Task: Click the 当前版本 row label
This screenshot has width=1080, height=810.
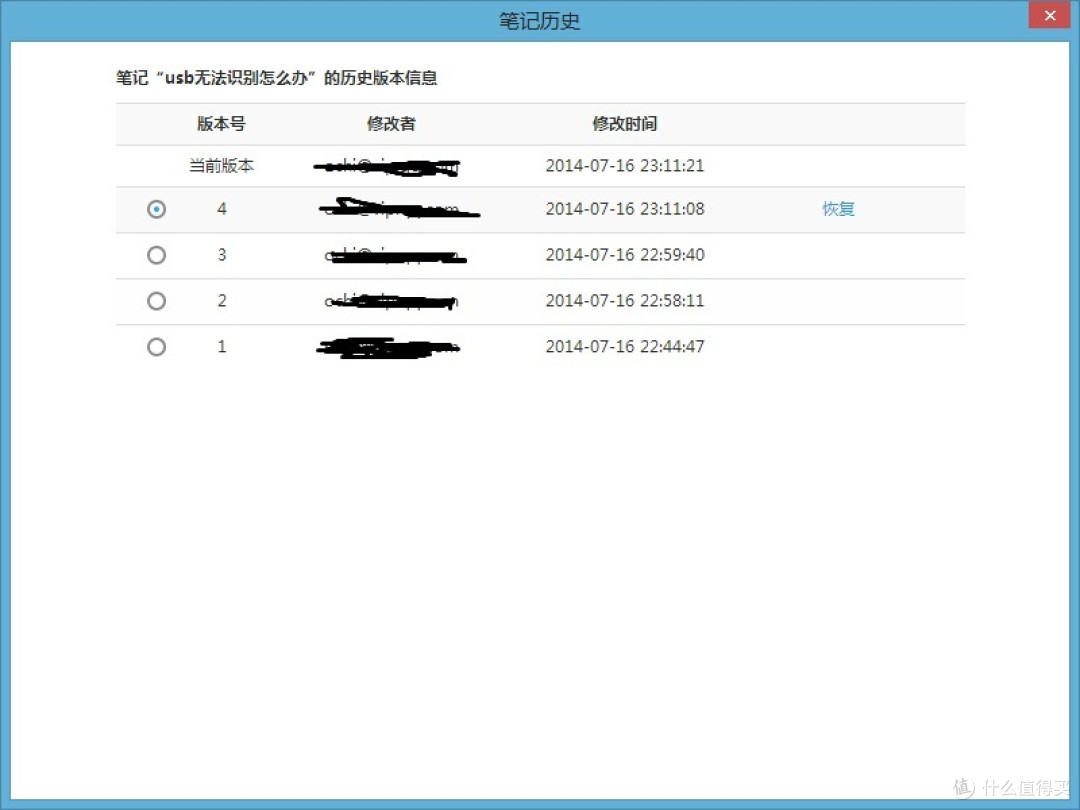Action: pos(221,166)
